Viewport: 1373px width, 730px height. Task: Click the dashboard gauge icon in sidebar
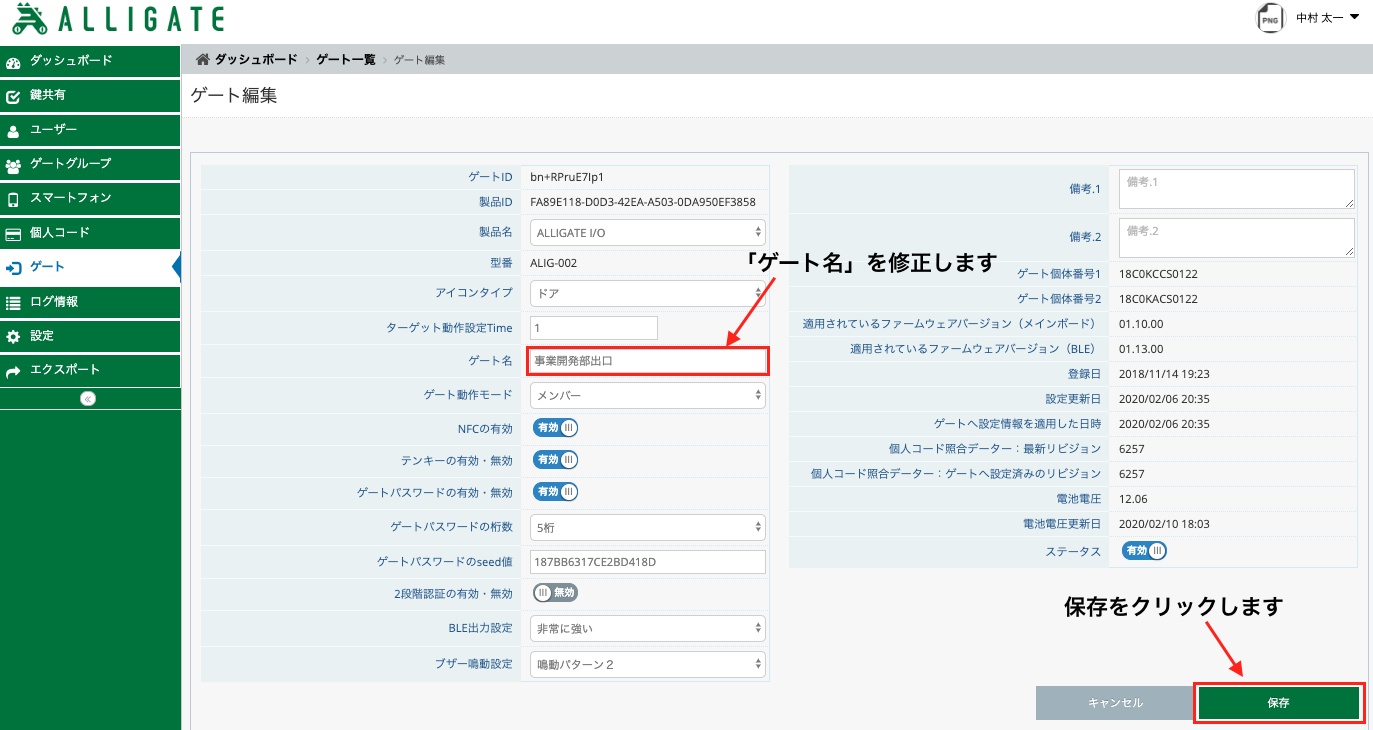[x=13, y=62]
